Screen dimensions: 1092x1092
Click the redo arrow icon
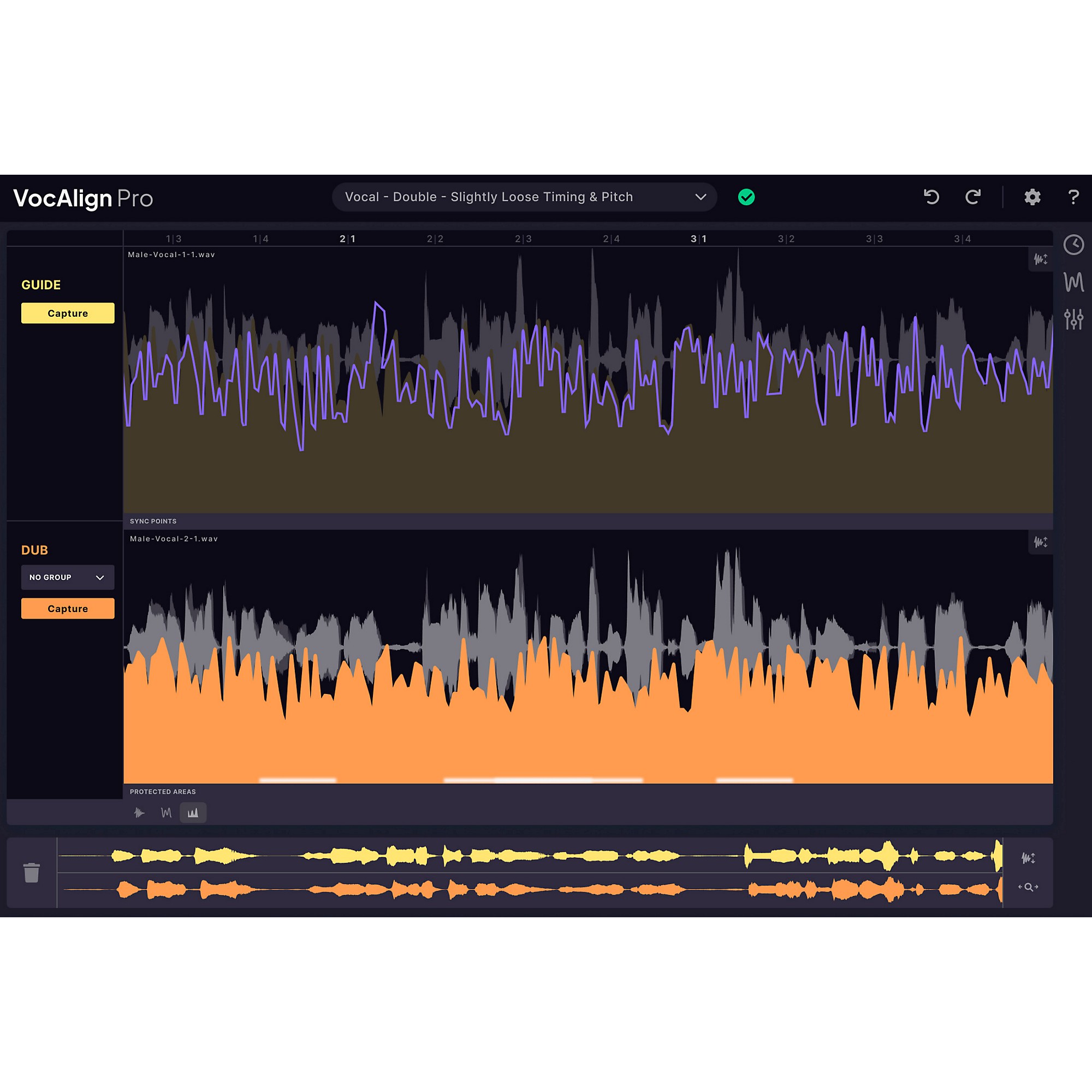coord(974,197)
